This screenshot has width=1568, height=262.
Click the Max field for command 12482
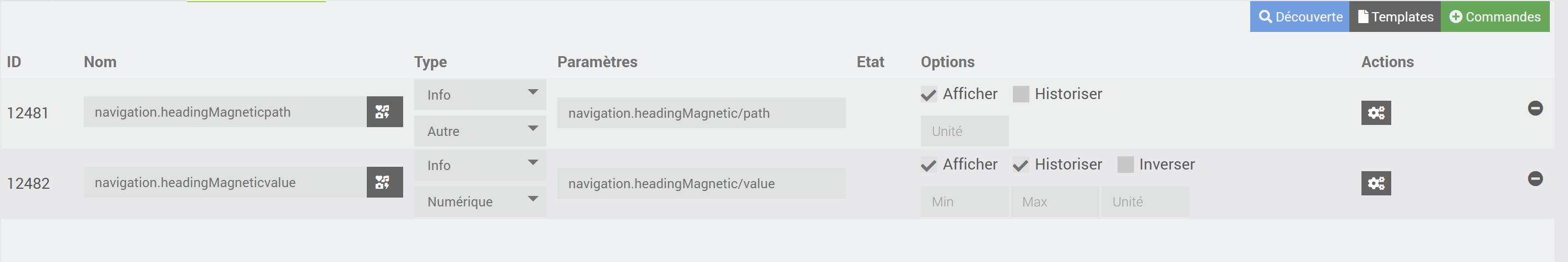coord(1054,202)
